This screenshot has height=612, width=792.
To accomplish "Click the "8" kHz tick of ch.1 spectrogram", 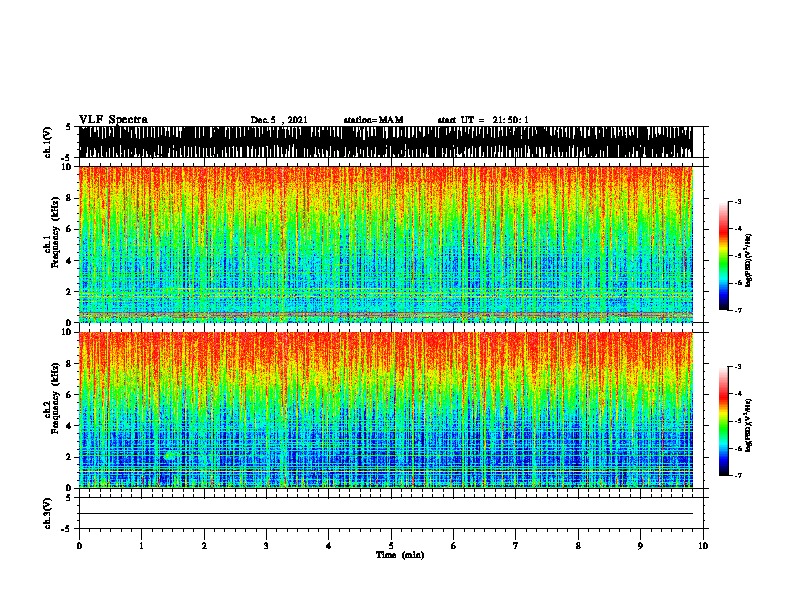I will click(x=69, y=198).
